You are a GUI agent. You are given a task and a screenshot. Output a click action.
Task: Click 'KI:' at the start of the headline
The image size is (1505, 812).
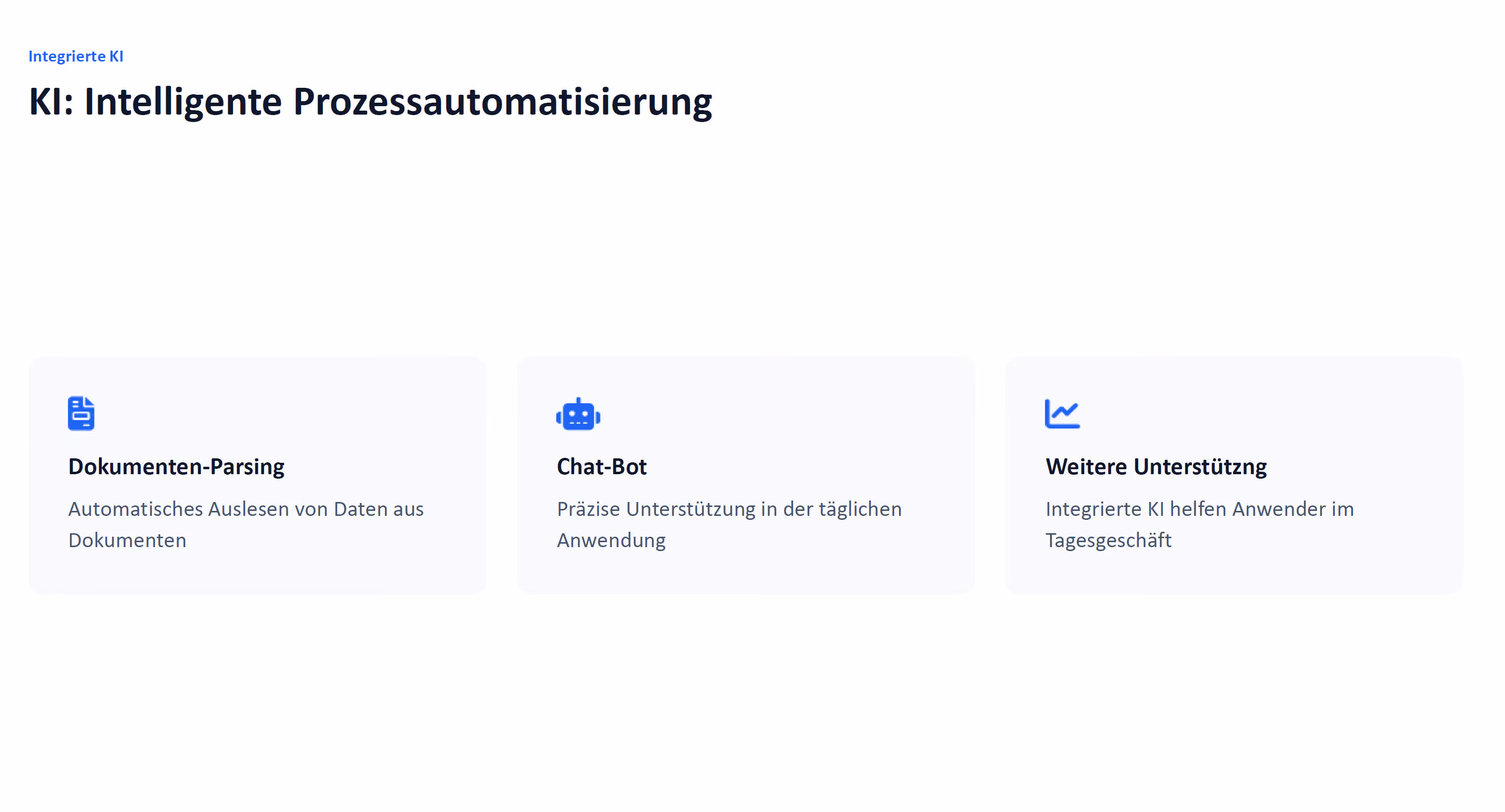[x=51, y=102]
